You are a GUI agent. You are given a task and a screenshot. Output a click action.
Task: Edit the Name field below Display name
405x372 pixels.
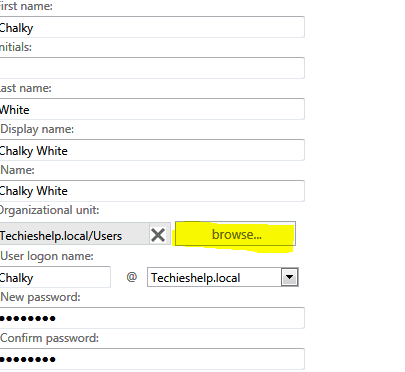[152, 191]
